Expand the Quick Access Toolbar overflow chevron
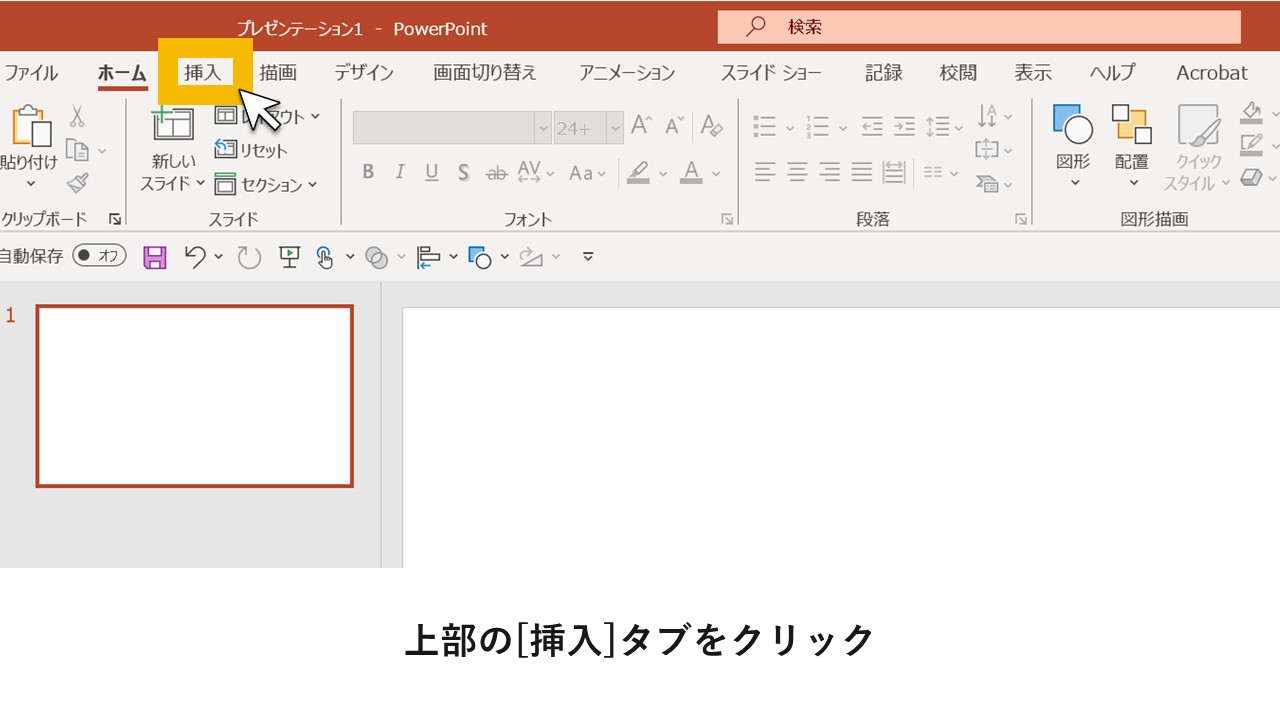 pyautogui.click(x=588, y=257)
